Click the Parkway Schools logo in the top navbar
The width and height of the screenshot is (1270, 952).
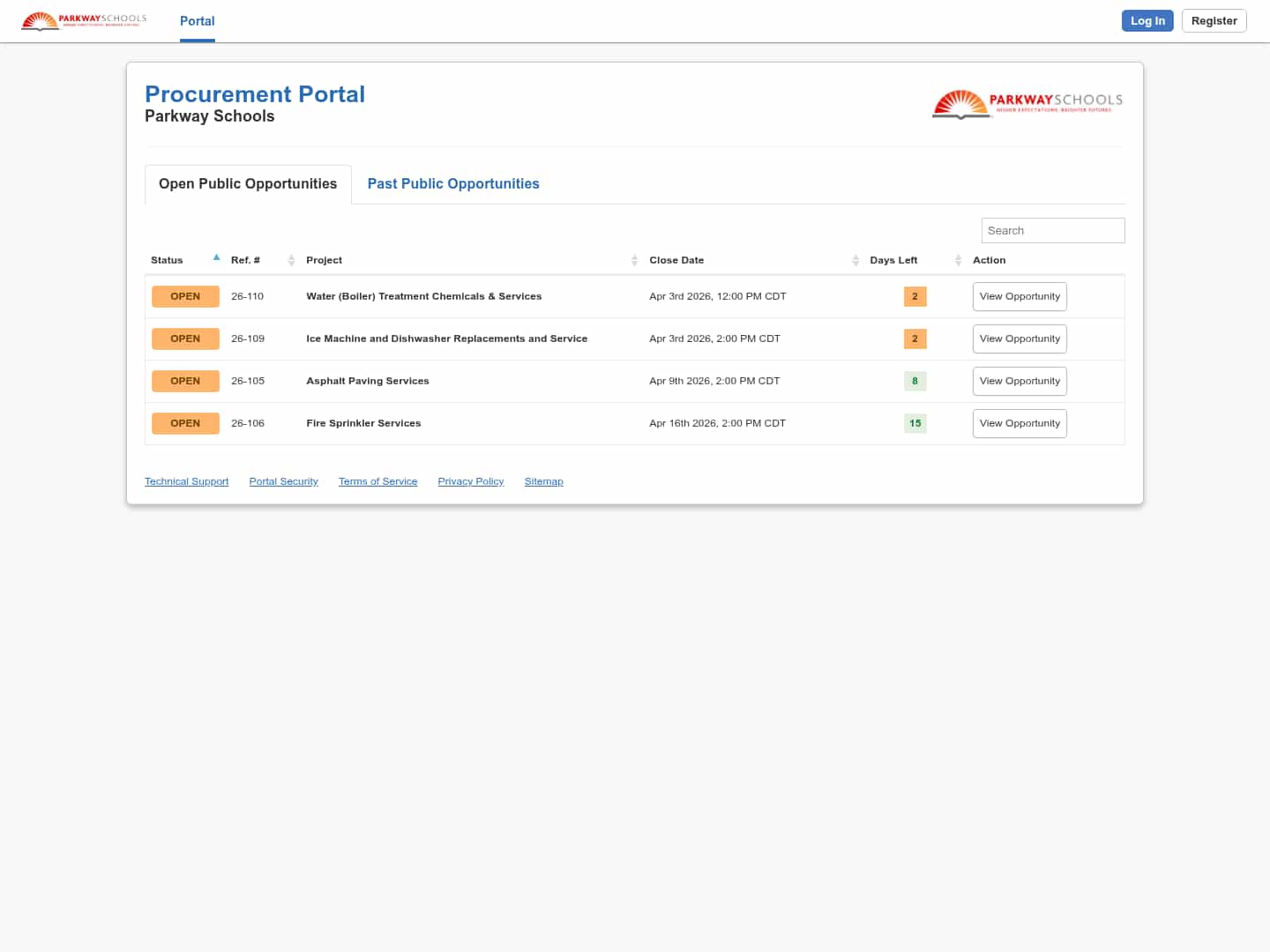(84, 20)
